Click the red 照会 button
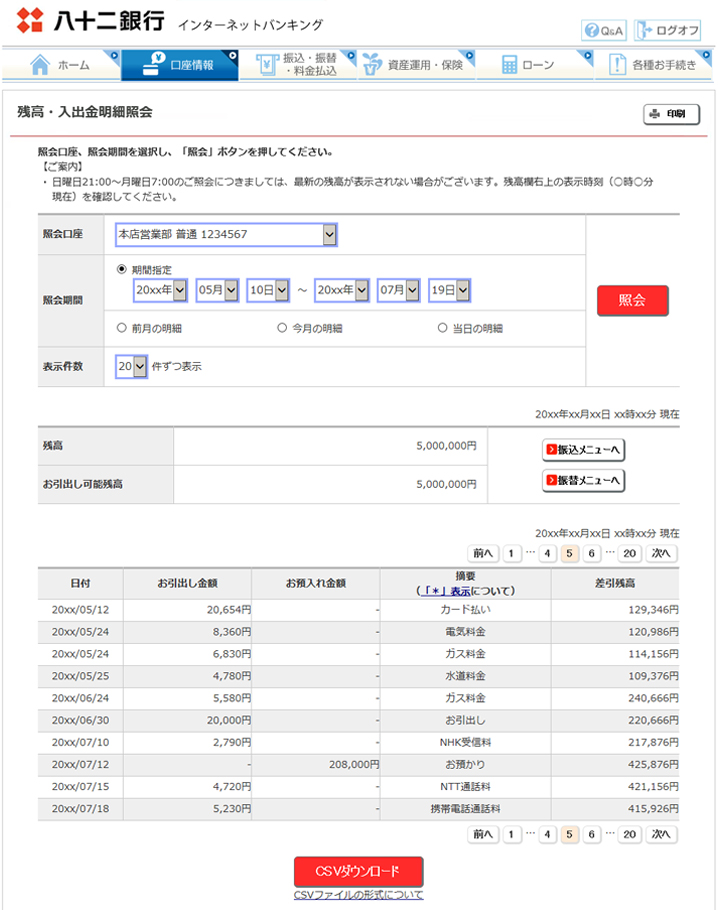This screenshot has width=718, height=910. (x=633, y=300)
